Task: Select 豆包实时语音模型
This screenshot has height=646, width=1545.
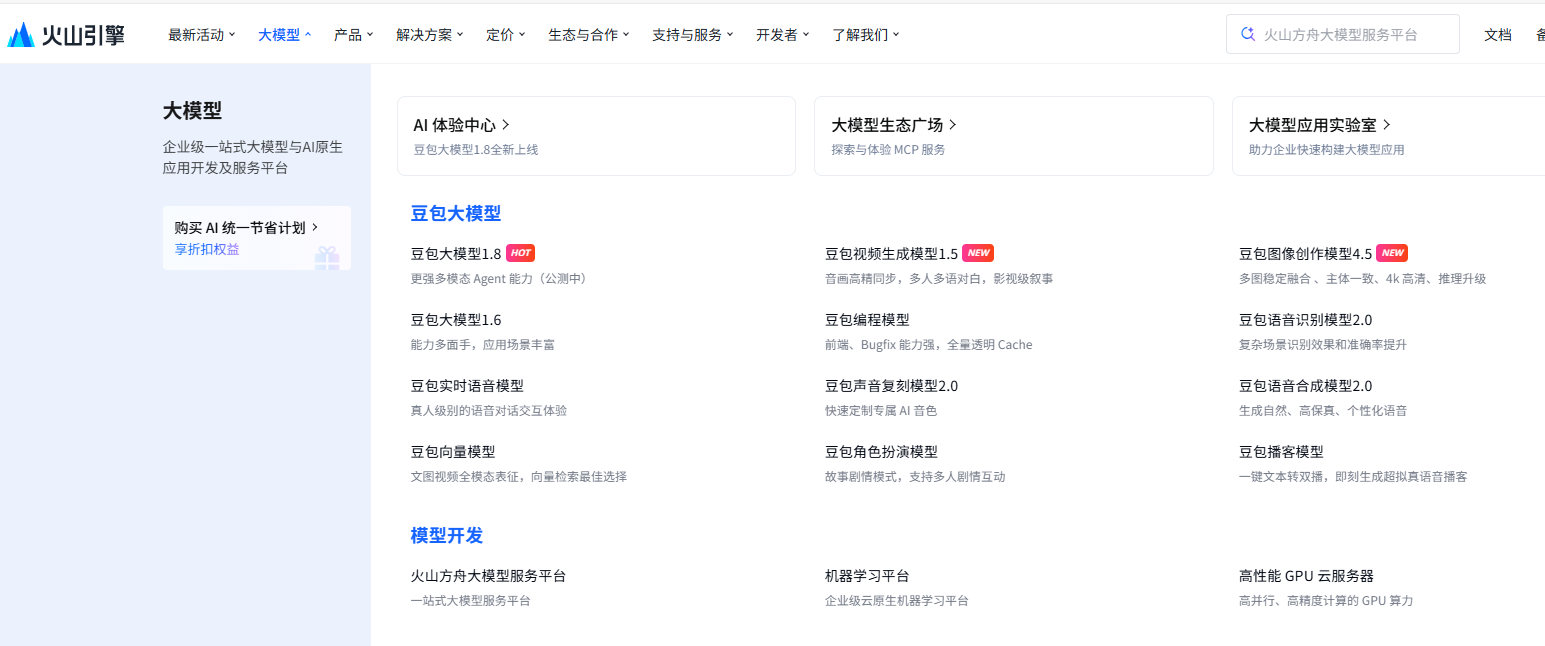Action: click(467, 386)
